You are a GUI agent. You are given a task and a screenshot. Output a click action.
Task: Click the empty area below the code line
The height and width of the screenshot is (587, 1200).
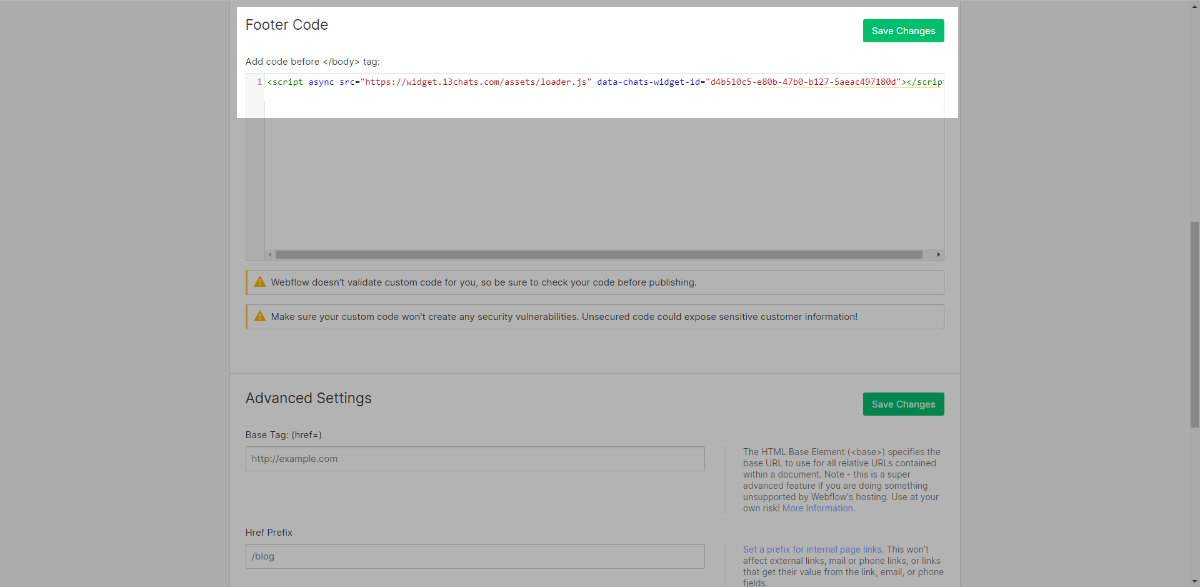tap(600, 170)
